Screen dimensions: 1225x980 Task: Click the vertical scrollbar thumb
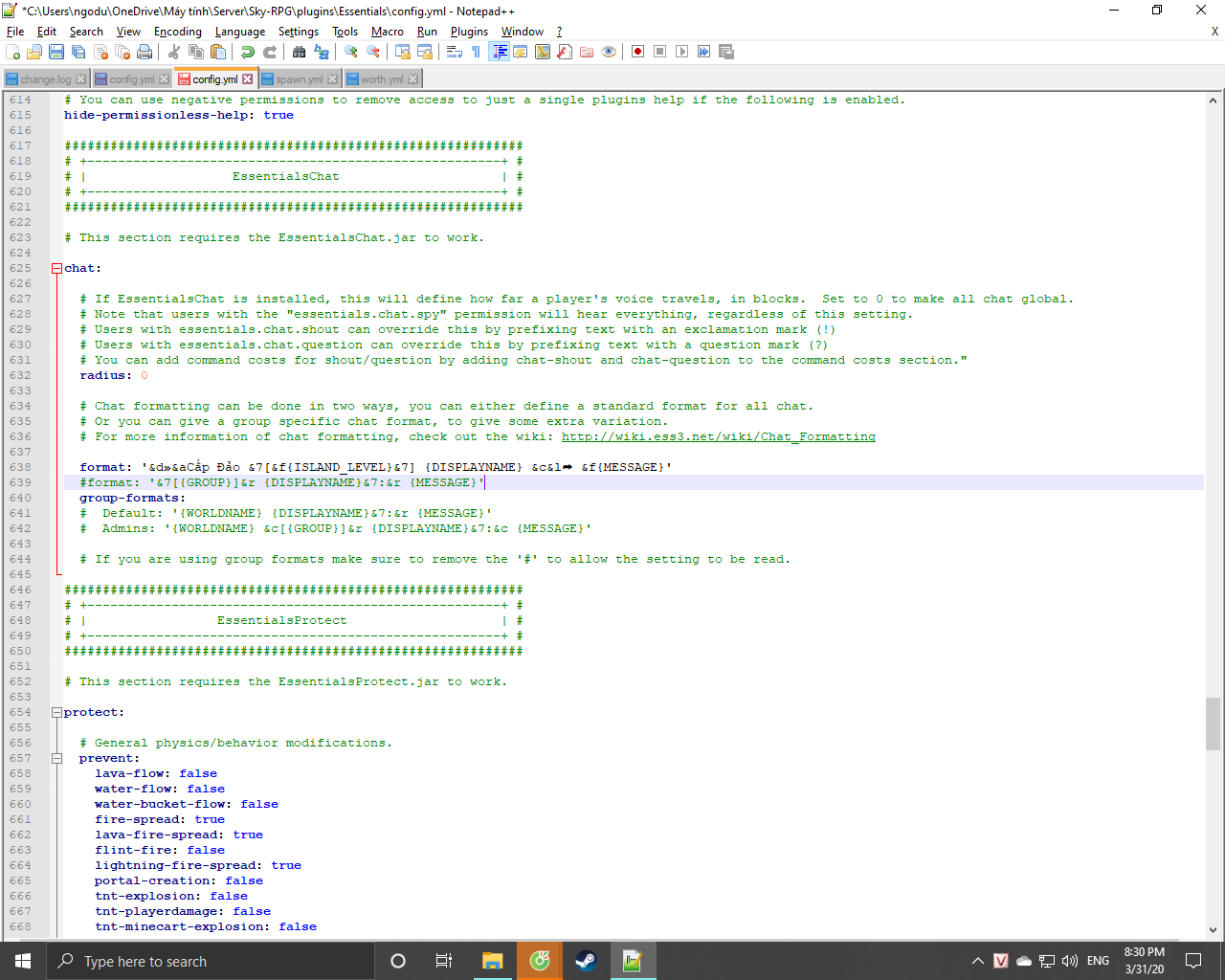click(x=1213, y=724)
